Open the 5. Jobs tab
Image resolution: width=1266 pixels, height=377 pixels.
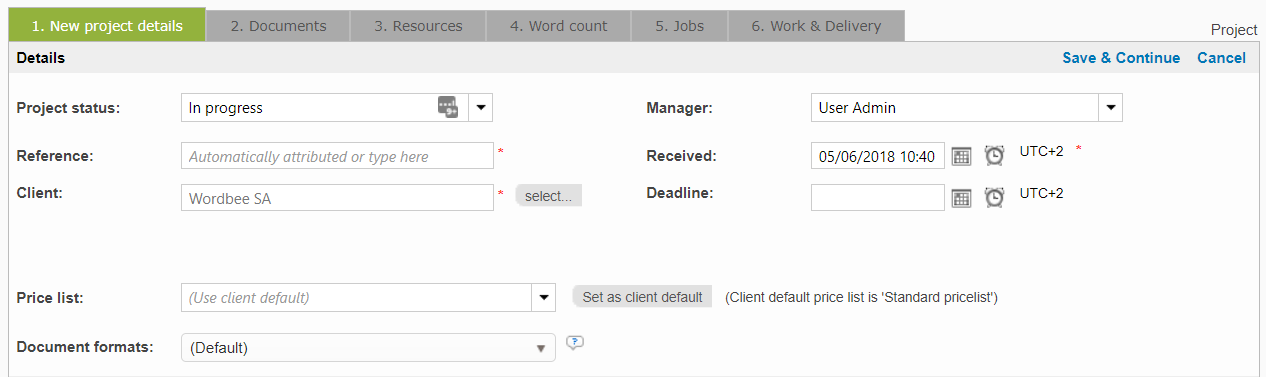coord(680,26)
